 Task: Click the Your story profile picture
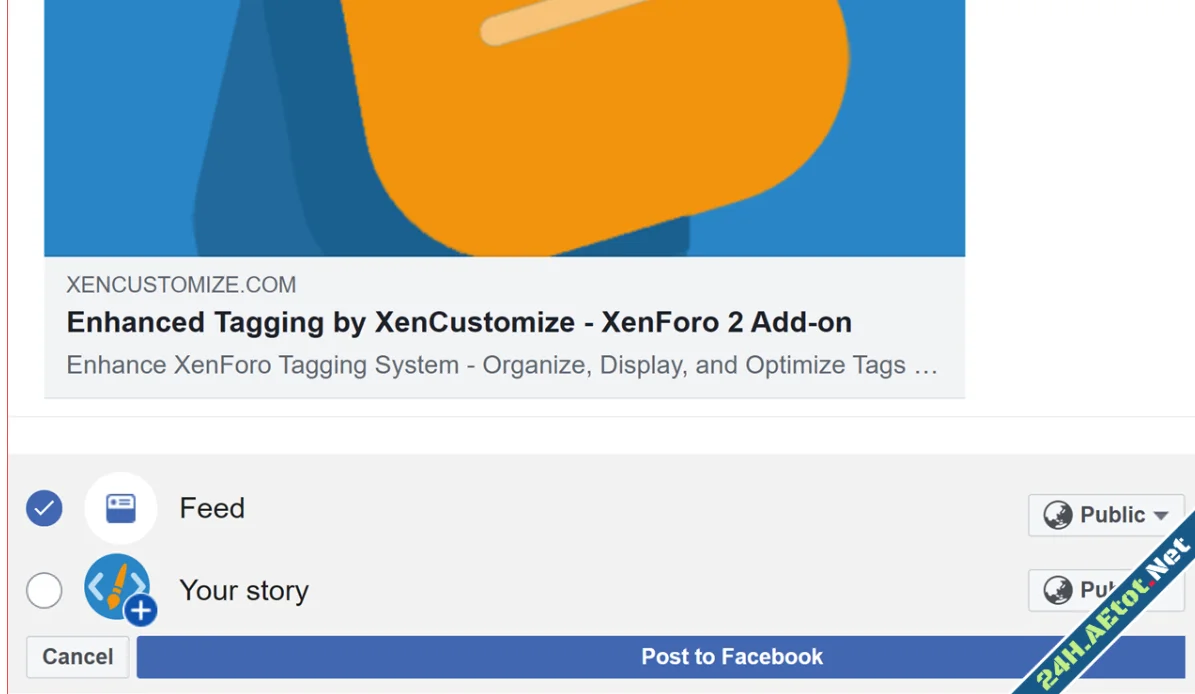pyautogui.click(x=116, y=585)
